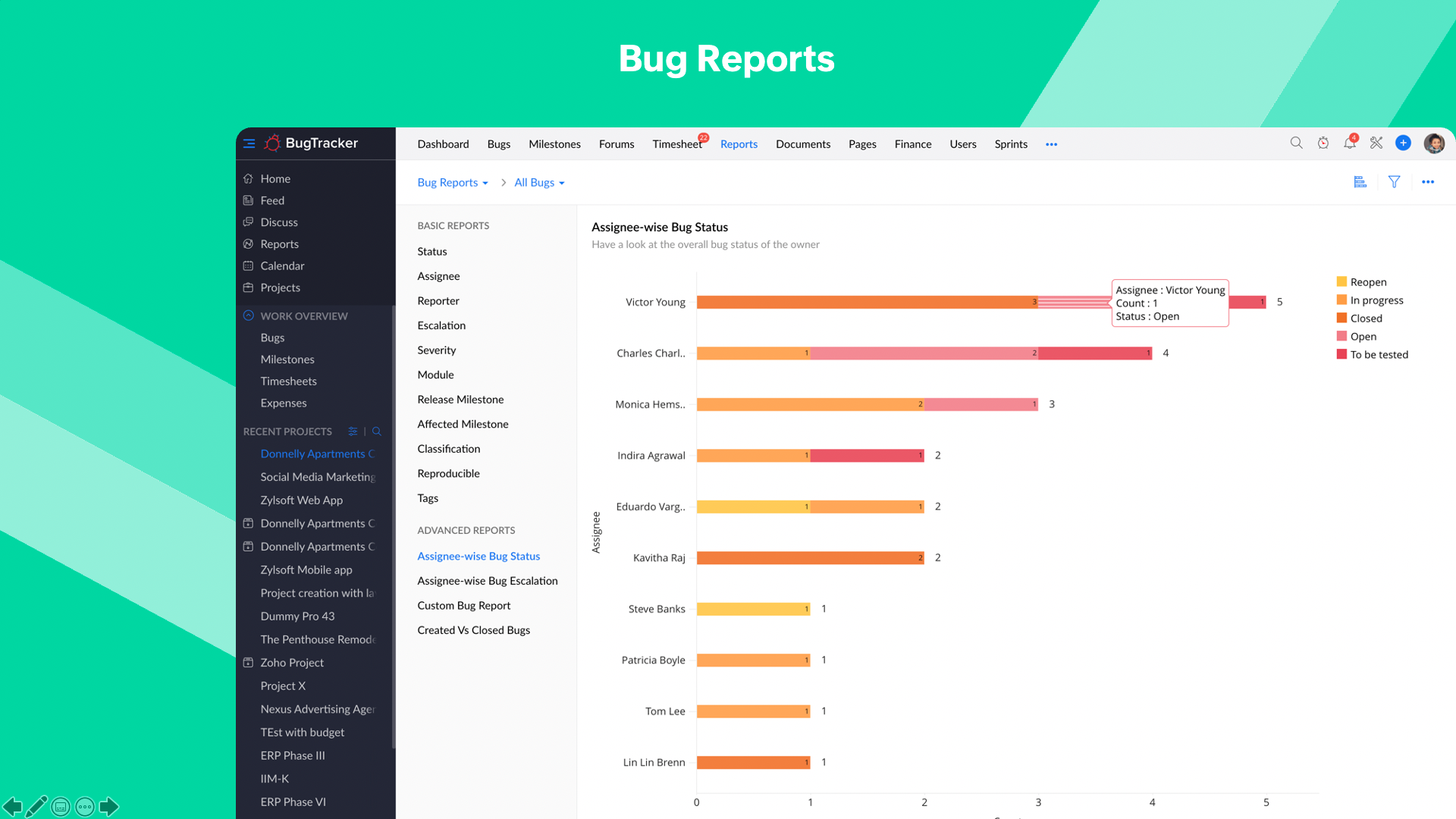1456x819 pixels.
Task: Open the Timesheet menu with 22 badge
Action: click(676, 144)
